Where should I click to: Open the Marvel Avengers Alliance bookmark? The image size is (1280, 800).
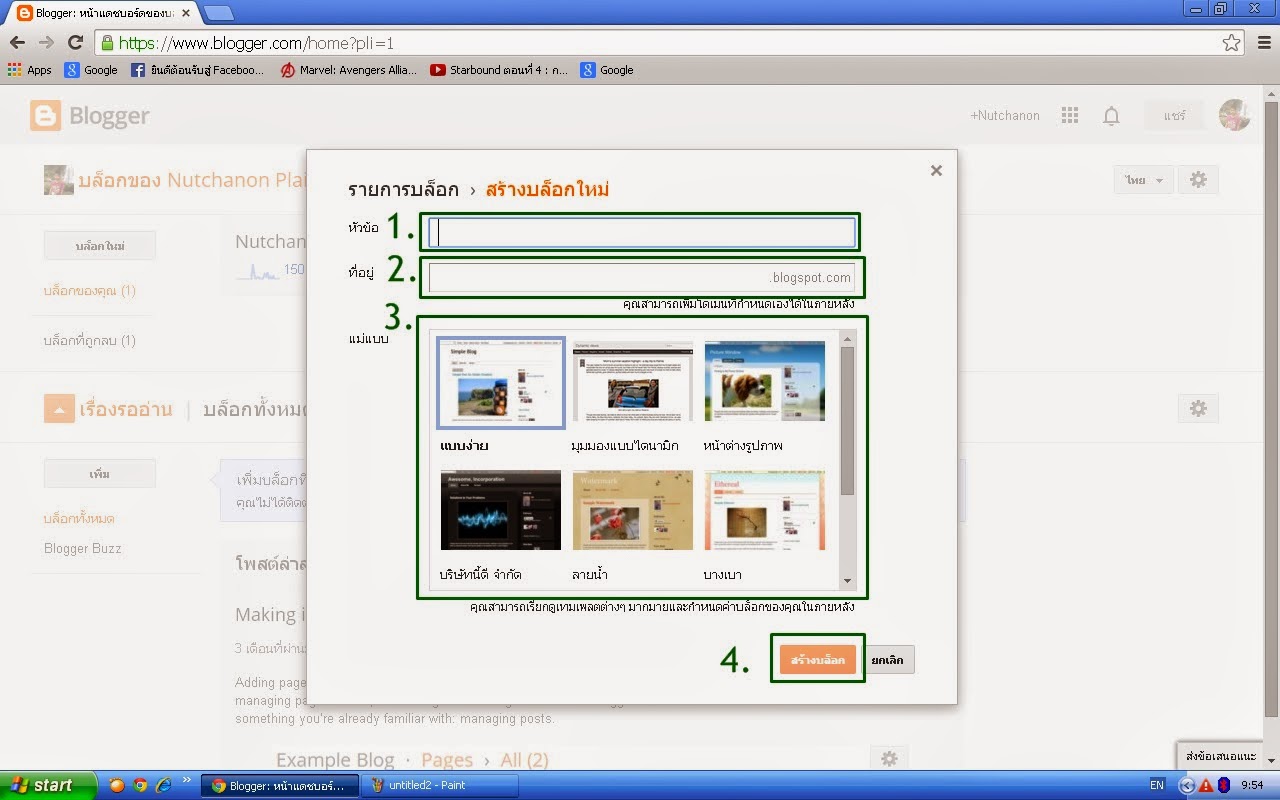click(x=348, y=70)
